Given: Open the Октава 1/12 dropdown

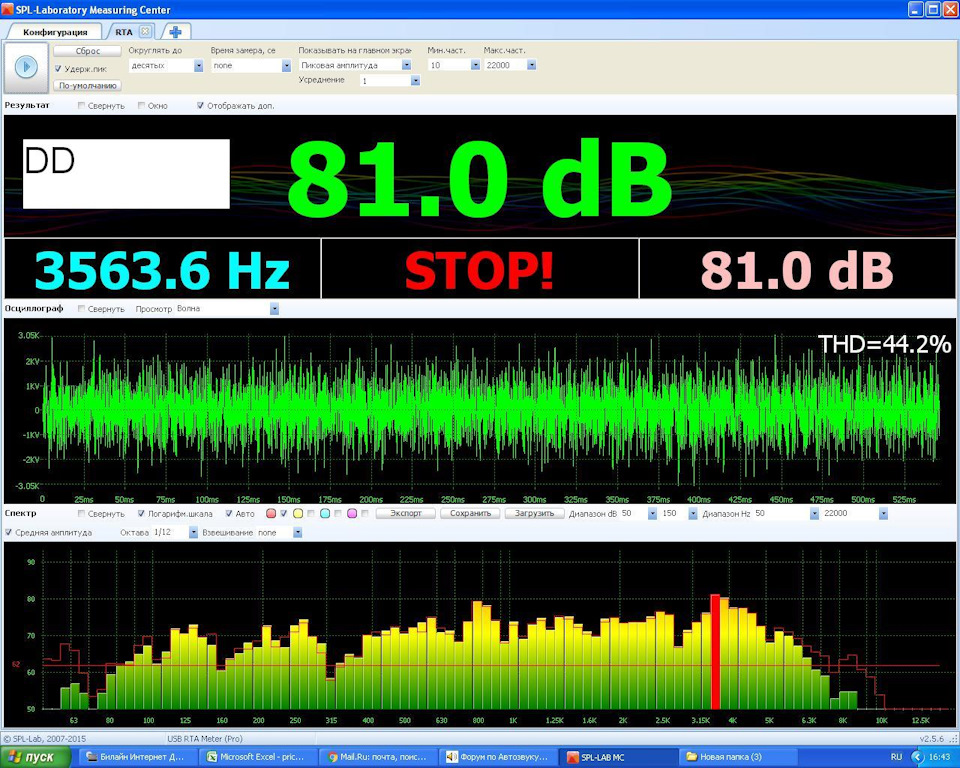Looking at the screenshot, I should tap(193, 533).
